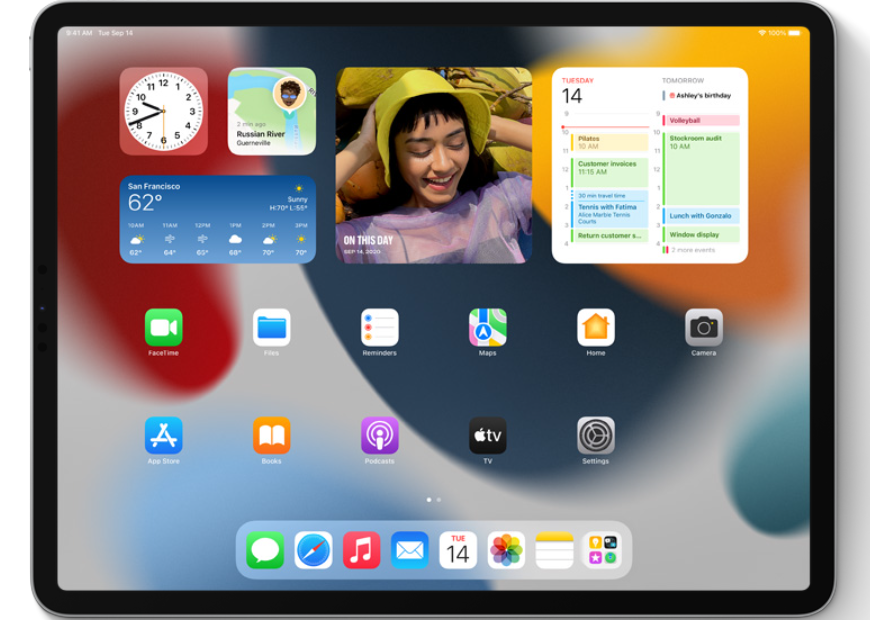Open the On This Day photo

point(433,165)
